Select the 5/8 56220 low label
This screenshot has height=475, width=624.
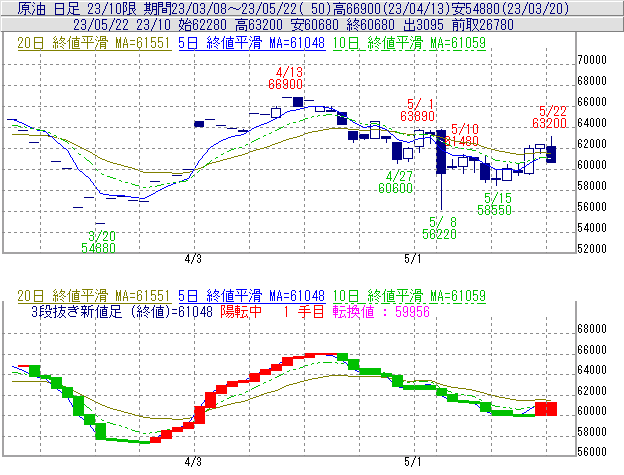pyautogui.click(x=439, y=228)
